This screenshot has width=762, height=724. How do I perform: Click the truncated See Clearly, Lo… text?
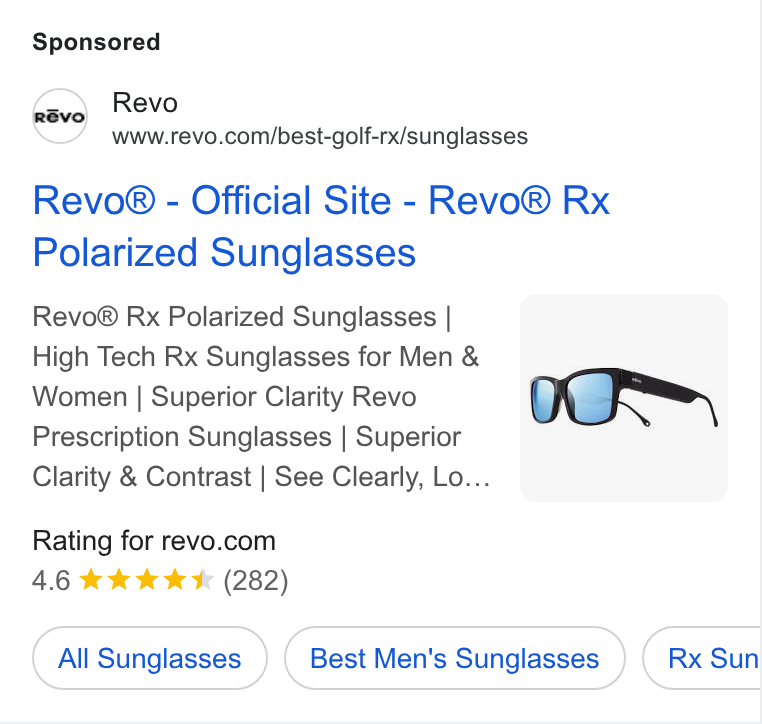click(382, 477)
